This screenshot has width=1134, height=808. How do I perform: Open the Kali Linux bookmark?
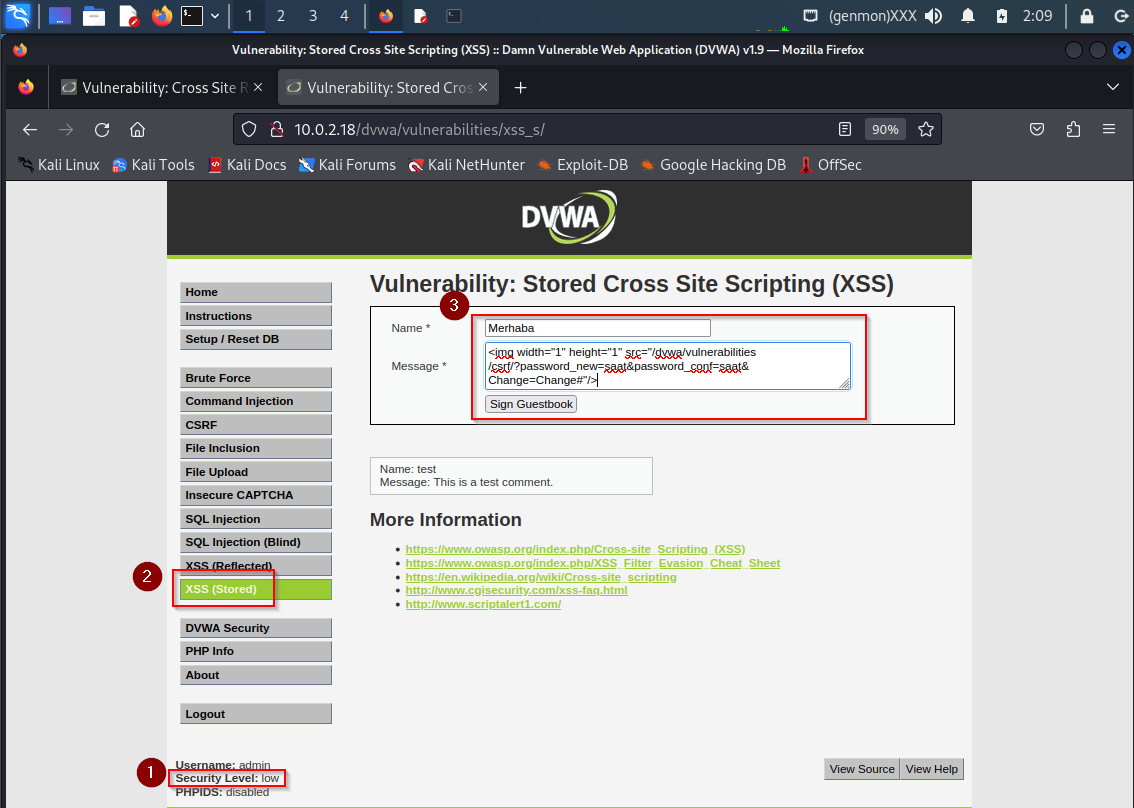59,165
